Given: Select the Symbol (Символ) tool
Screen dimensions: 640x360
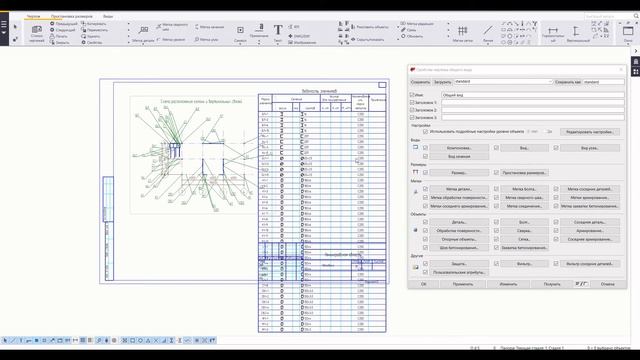Looking at the screenshot, I should pos(240,33).
